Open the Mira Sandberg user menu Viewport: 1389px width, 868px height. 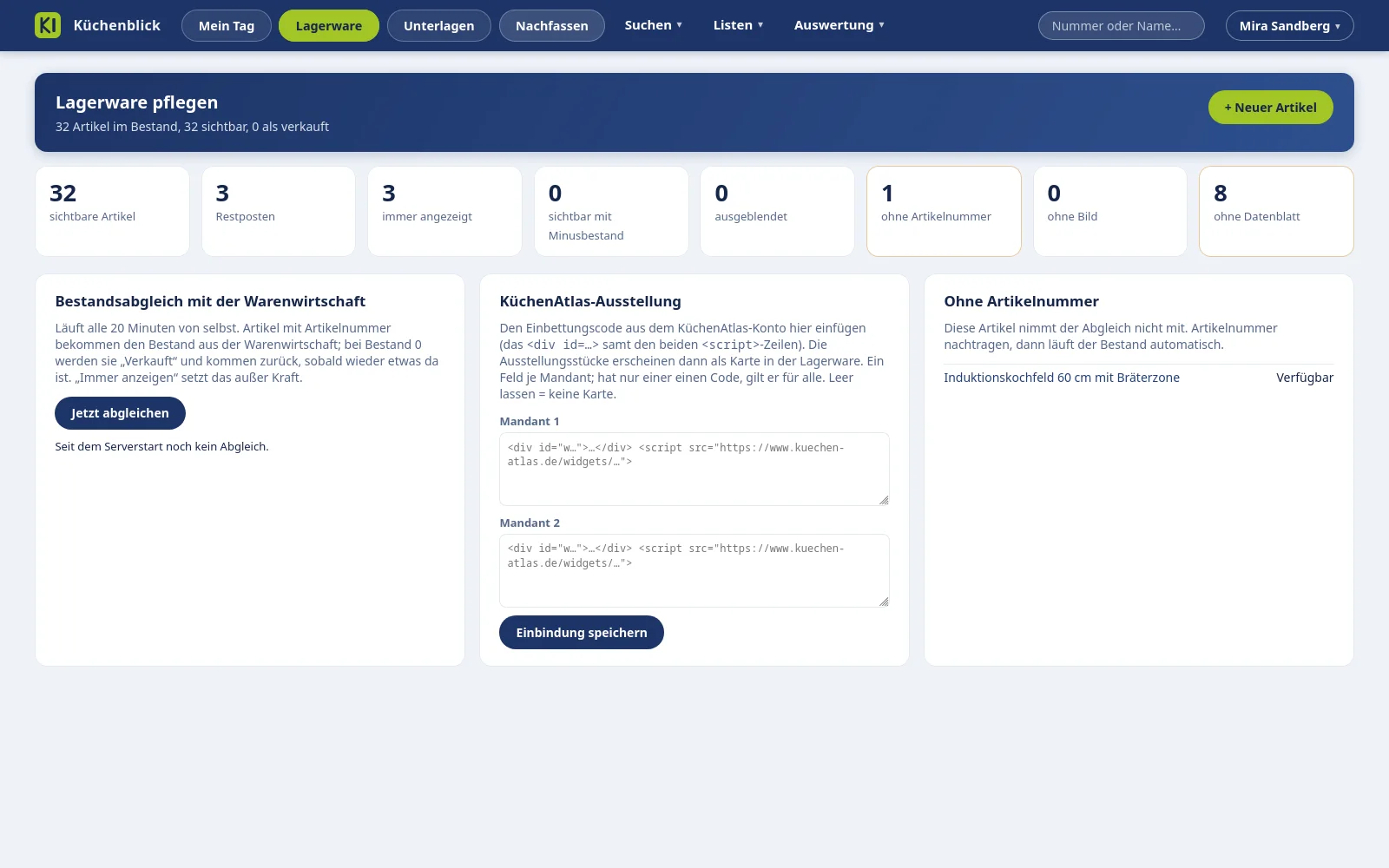[x=1290, y=26]
